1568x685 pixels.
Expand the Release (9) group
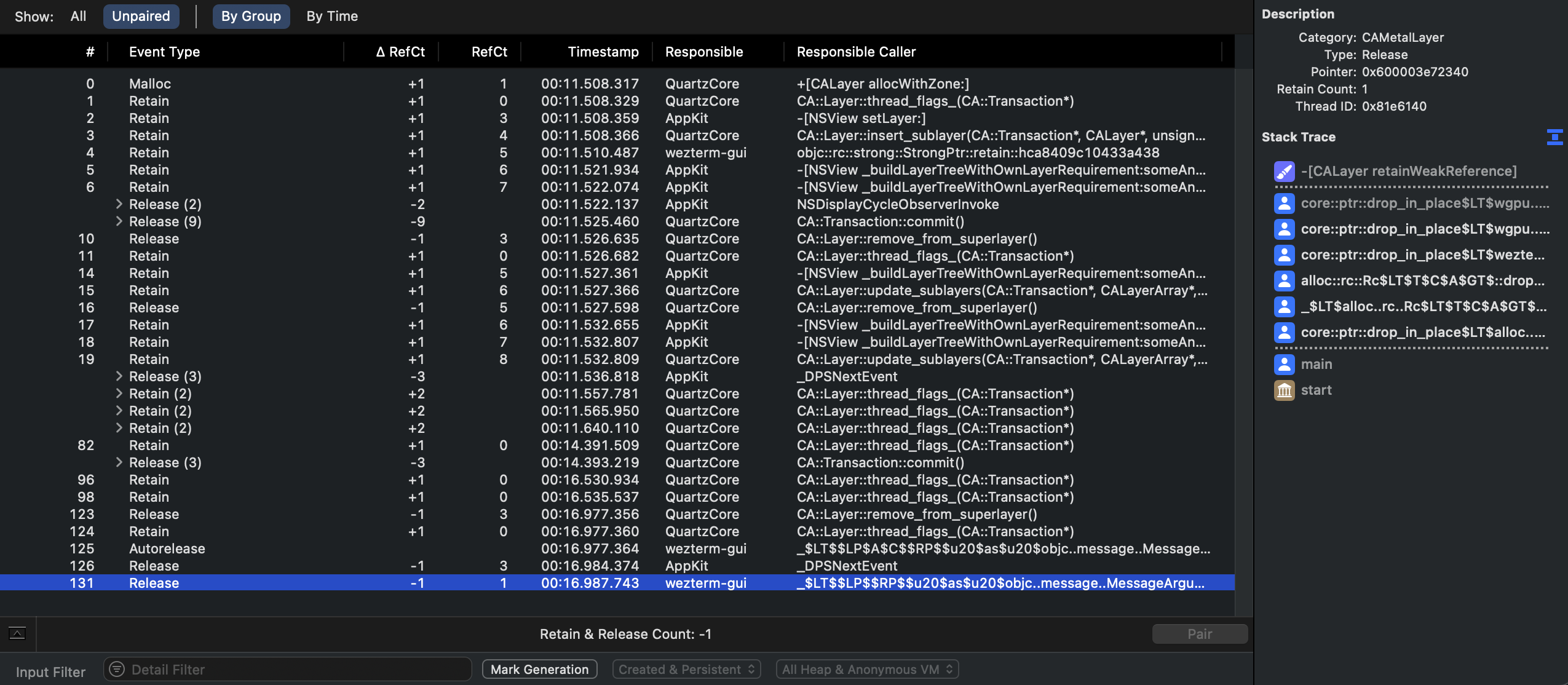pos(119,221)
